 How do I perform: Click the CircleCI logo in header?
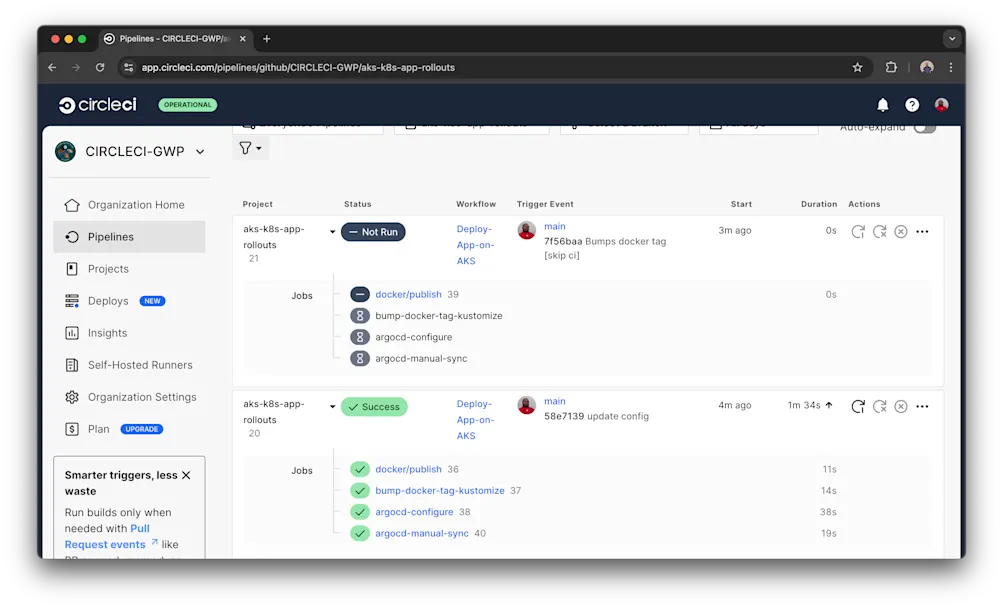pyautogui.click(x=97, y=104)
